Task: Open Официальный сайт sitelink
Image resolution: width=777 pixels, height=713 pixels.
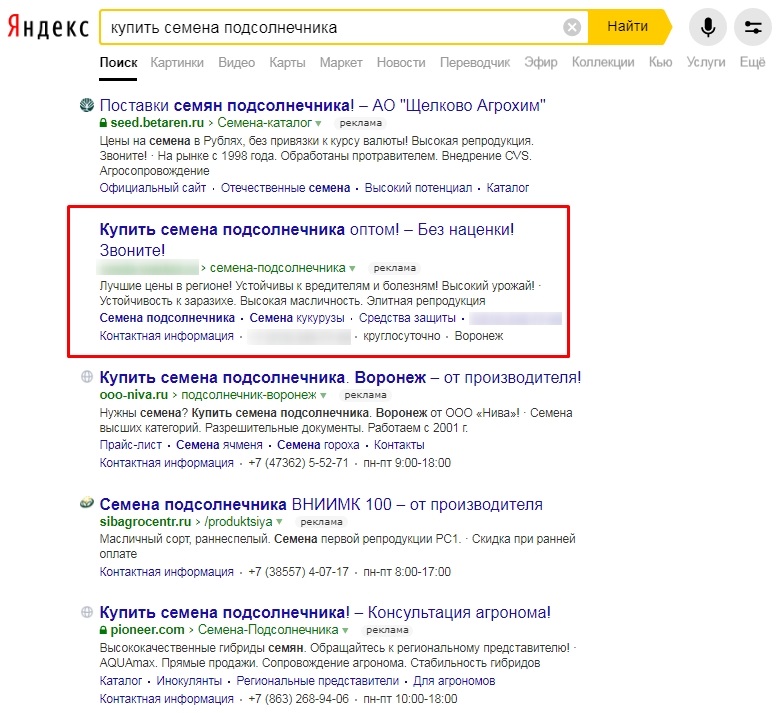Action: tap(153, 188)
